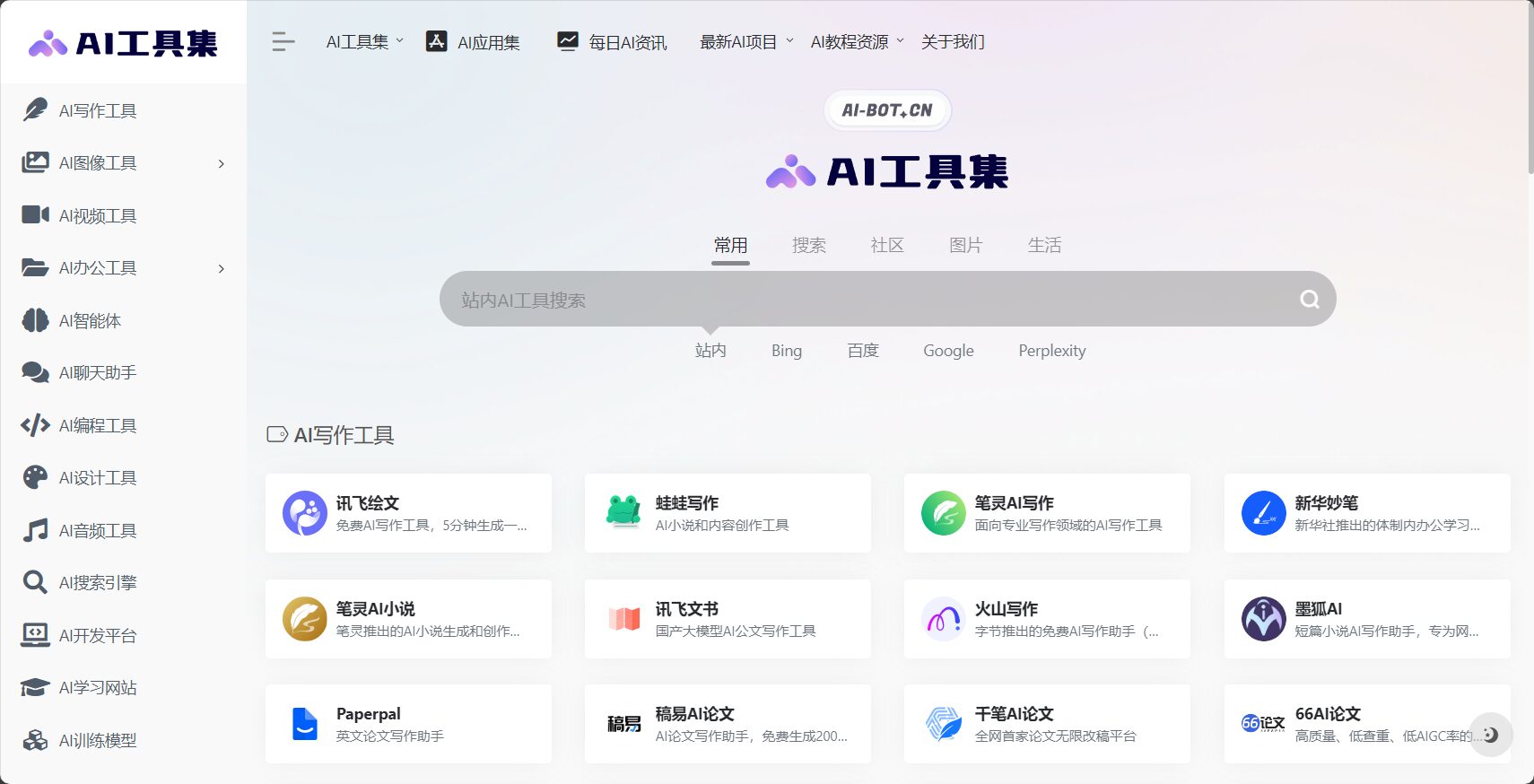Open the AI教程资源 dropdown menu
The height and width of the screenshot is (784, 1534).
(x=858, y=41)
